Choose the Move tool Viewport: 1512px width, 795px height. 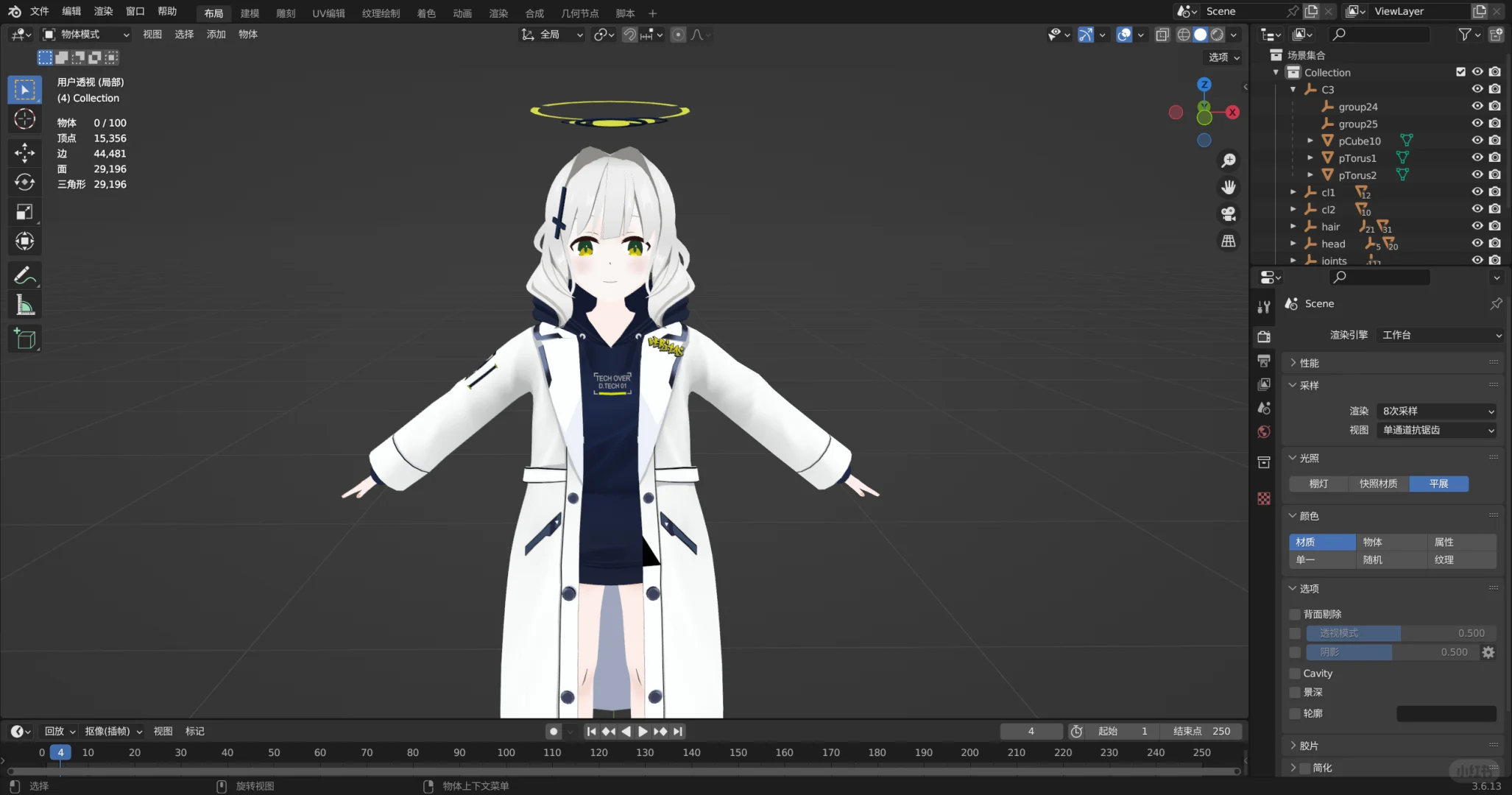coord(24,152)
